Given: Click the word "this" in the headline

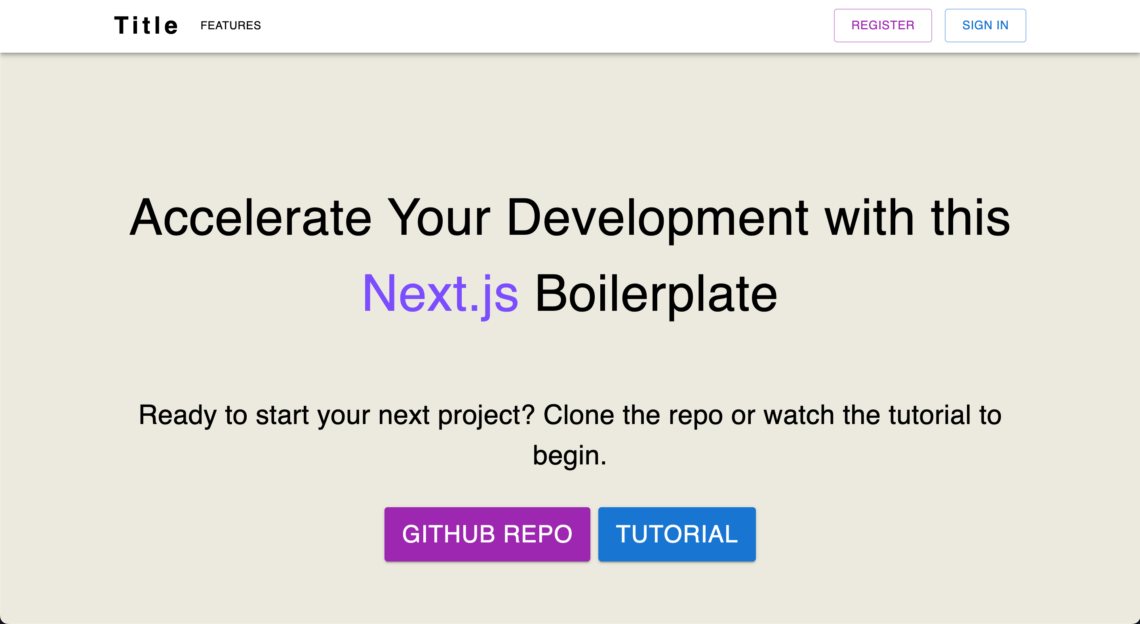Looking at the screenshot, I should coord(970,218).
